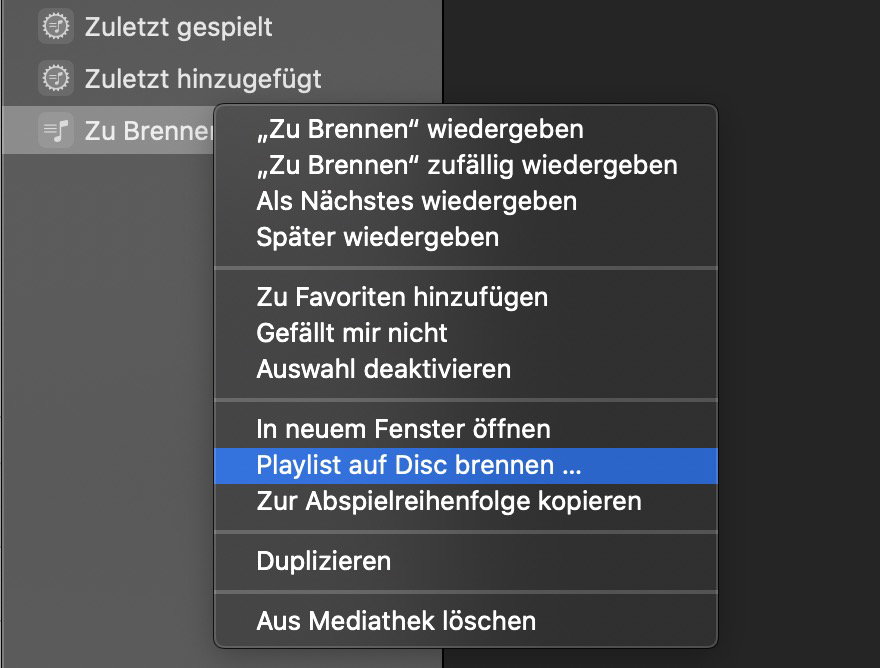Choose „Zu Brennen“ wiedergeben
The height and width of the screenshot is (668, 880).
pyautogui.click(x=420, y=128)
